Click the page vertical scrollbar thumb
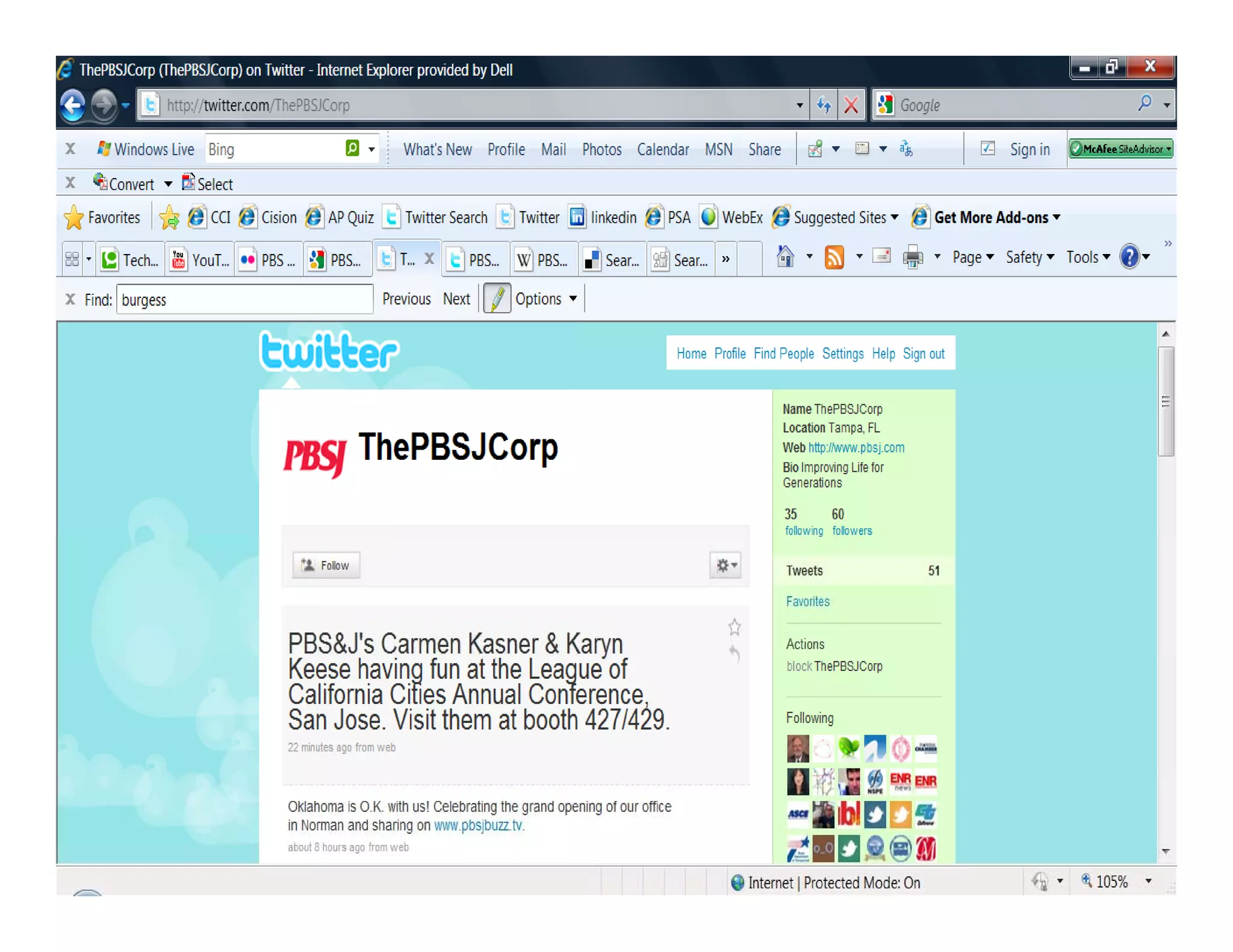 point(1166,401)
